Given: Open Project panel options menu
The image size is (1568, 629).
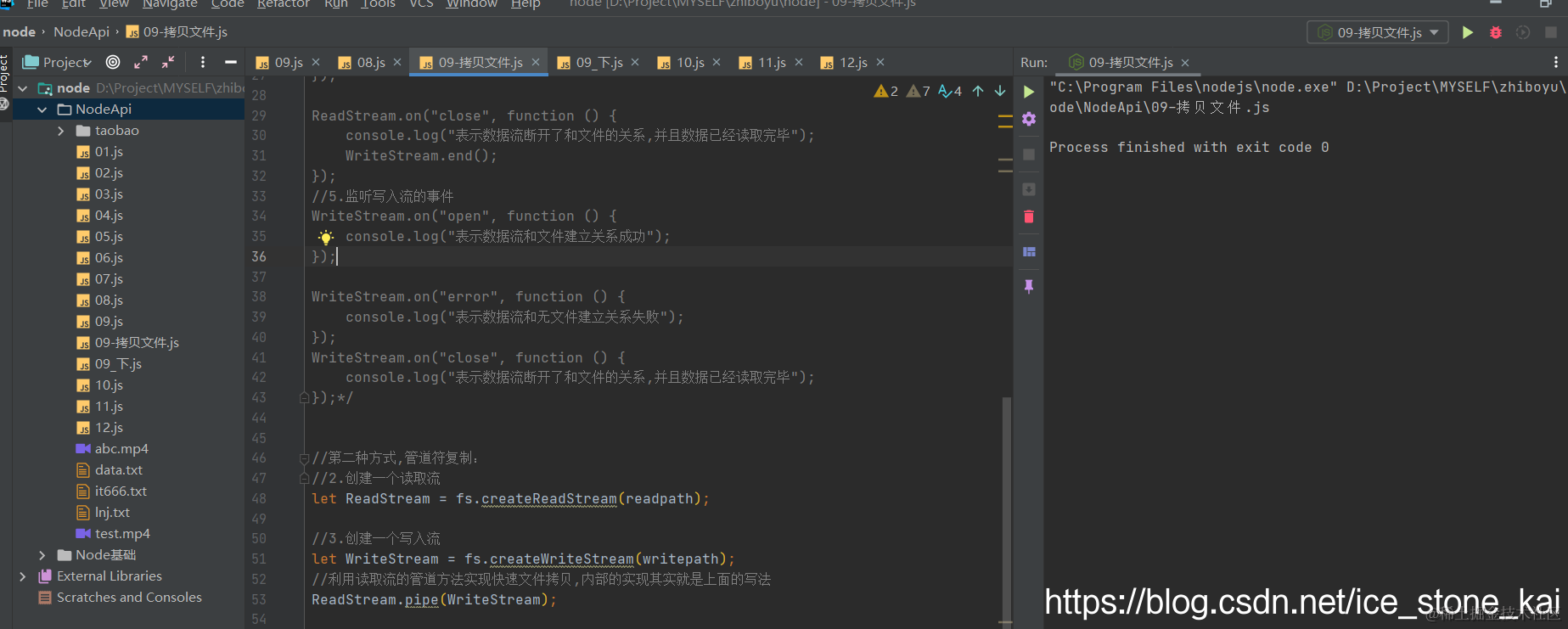Looking at the screenshot, I should click(202, 62).
